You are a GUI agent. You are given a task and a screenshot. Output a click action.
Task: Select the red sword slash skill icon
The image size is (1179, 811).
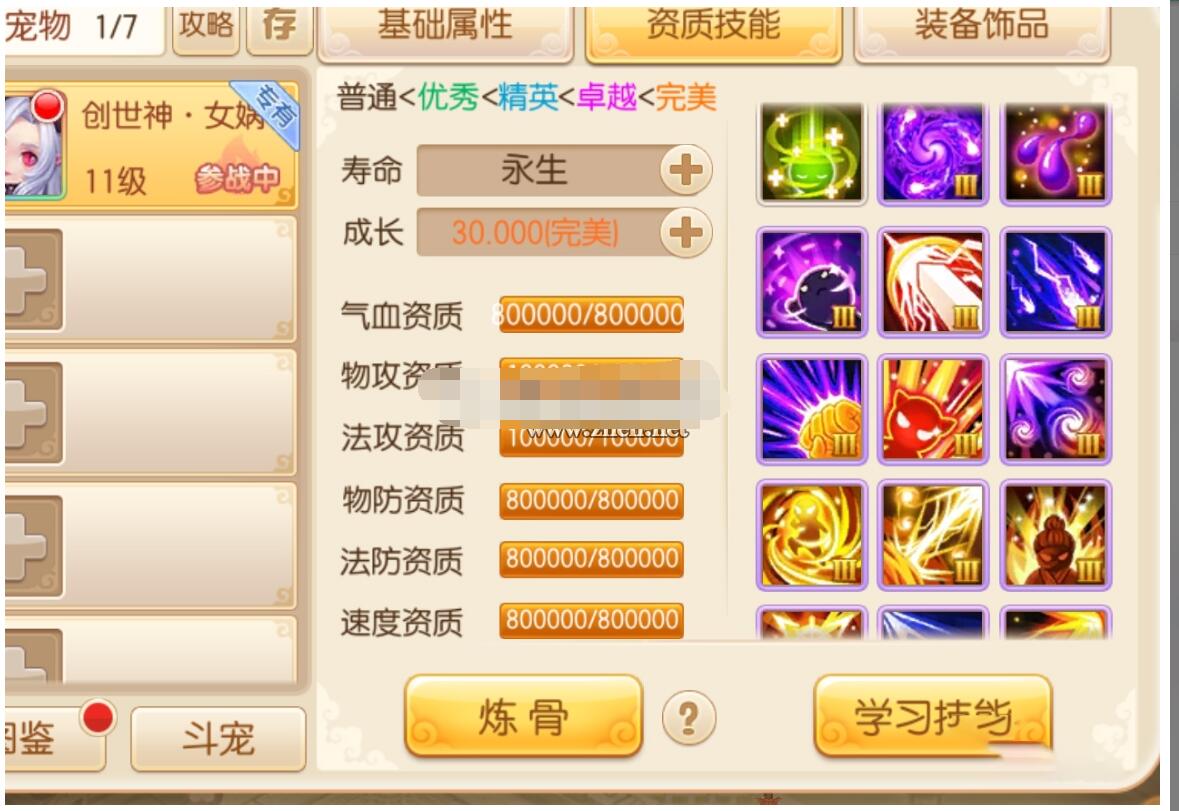[x=933, y=282]
